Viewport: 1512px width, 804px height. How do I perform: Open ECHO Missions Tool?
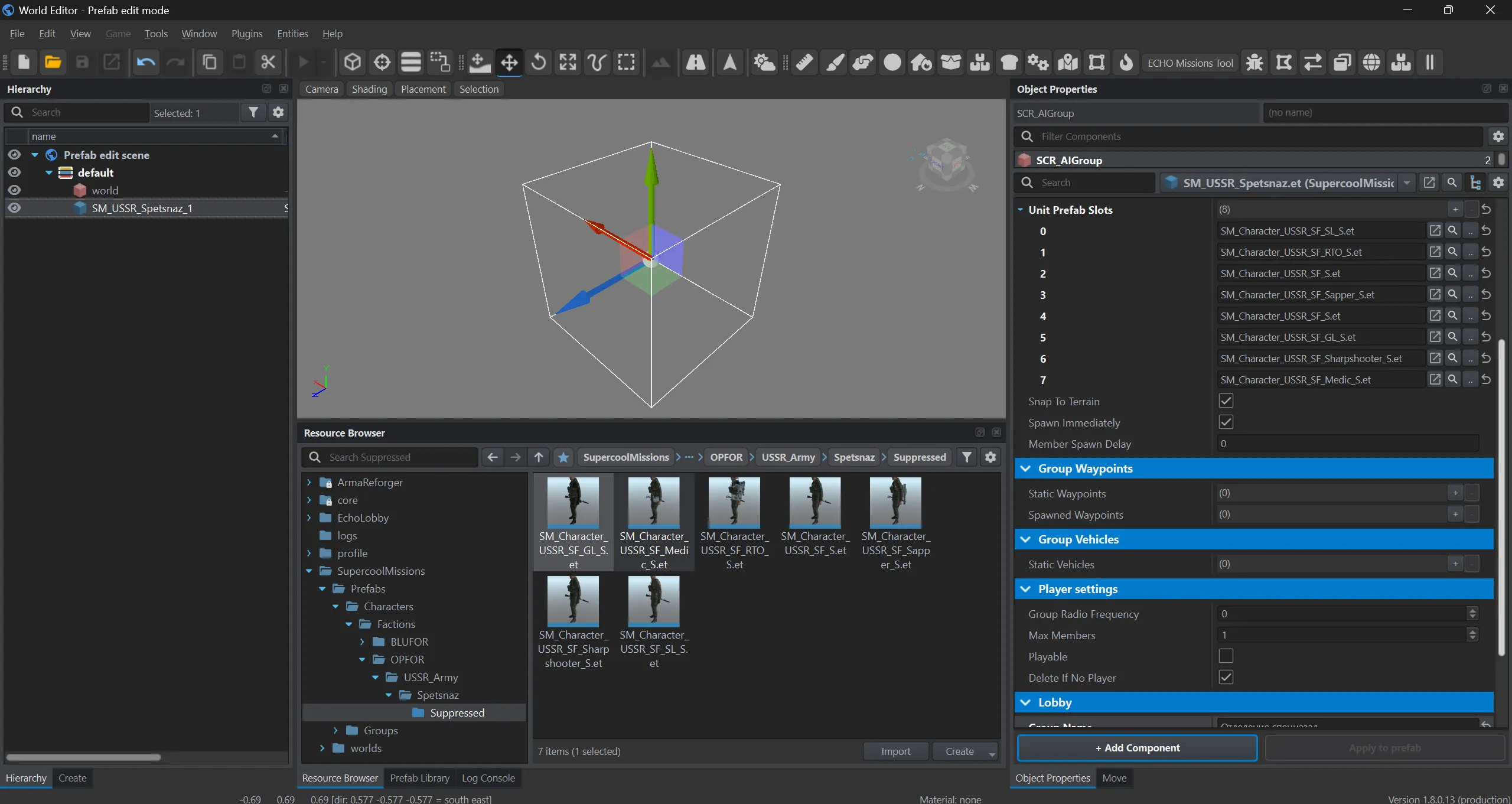1190,63
